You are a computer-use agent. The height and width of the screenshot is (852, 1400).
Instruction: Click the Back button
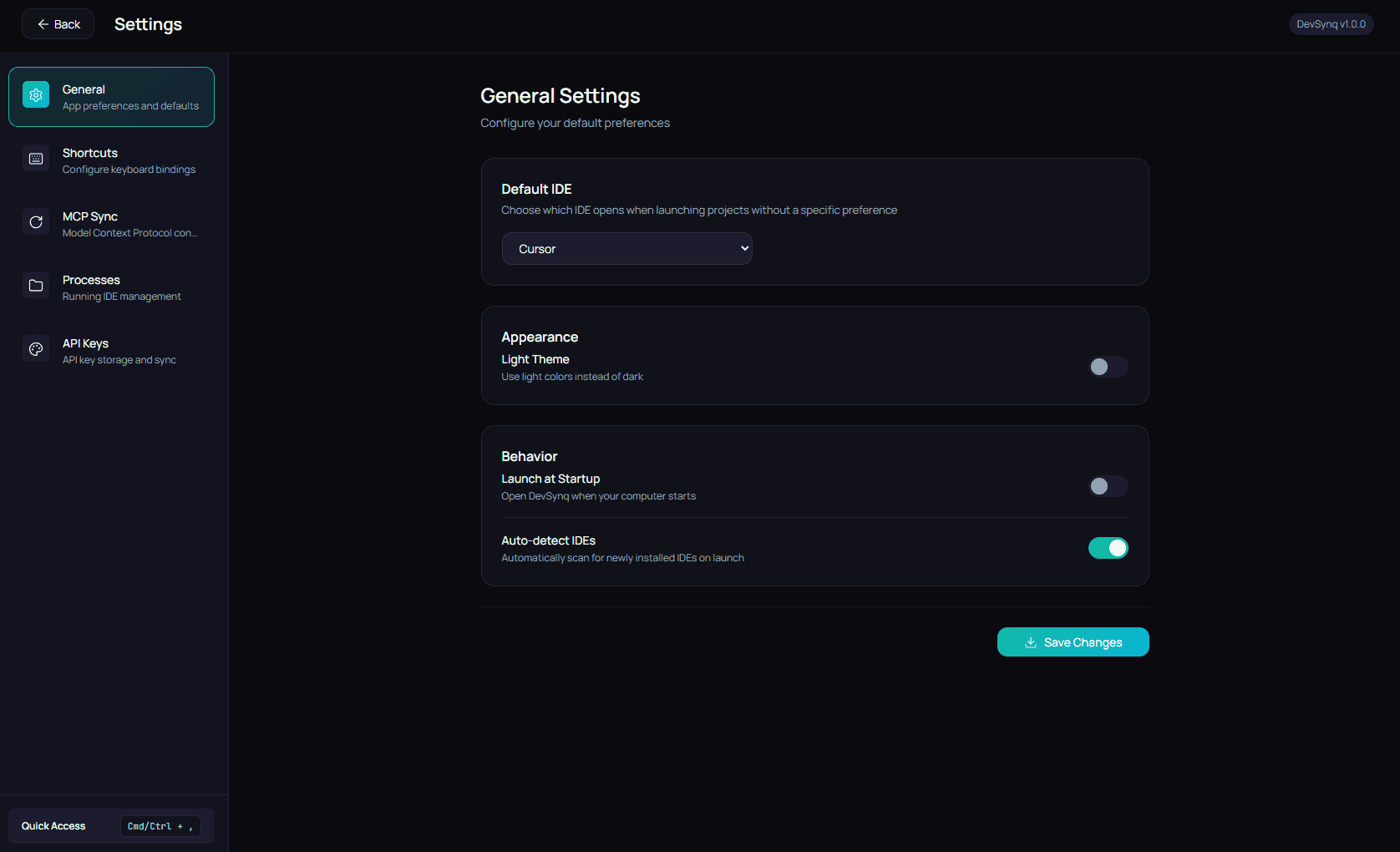click(x=58, y=23)
